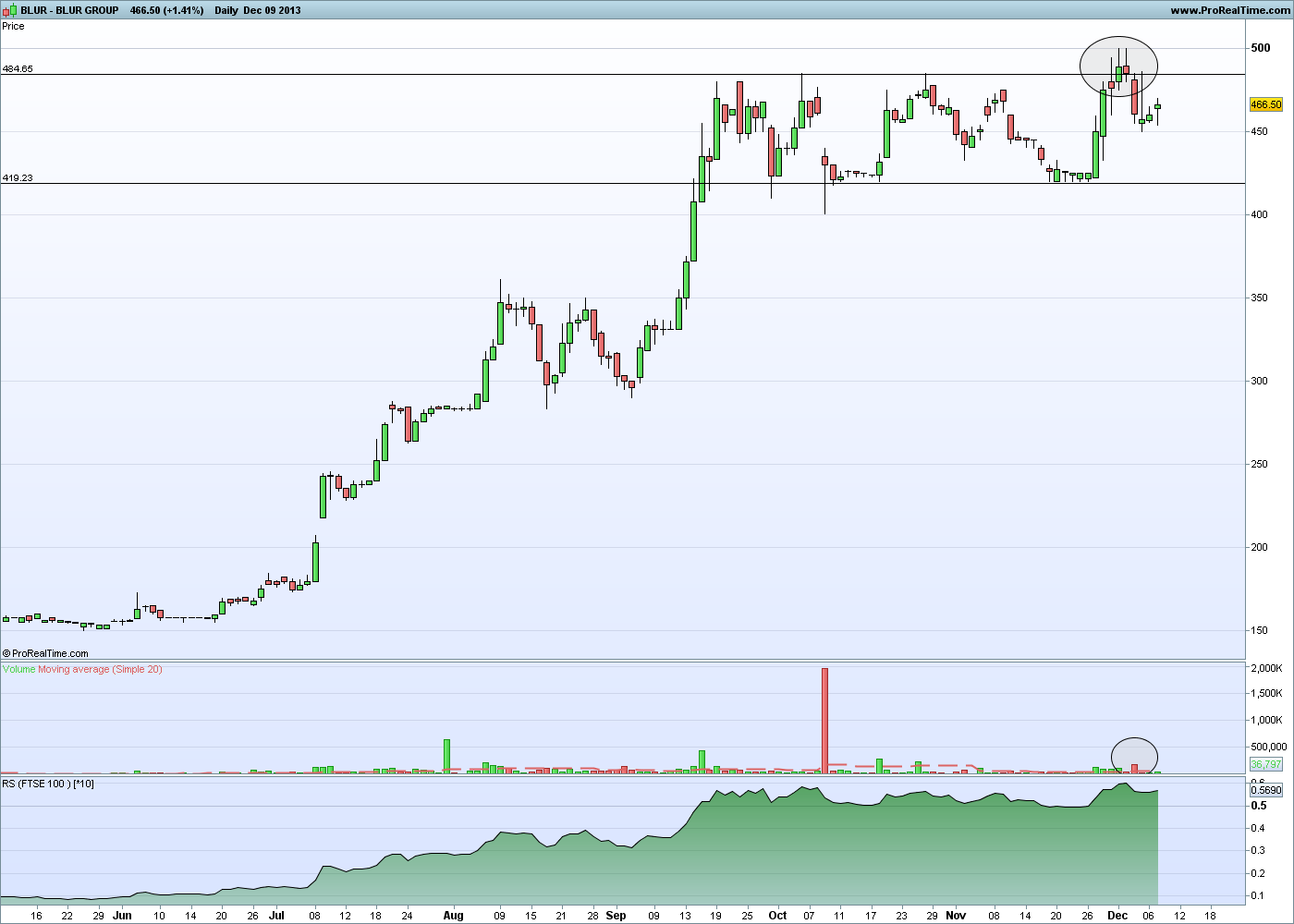Viewport: 1294px width, 924px height.
Task: Click the 2,000K volume axis label
Action: tap(1266, 667)
